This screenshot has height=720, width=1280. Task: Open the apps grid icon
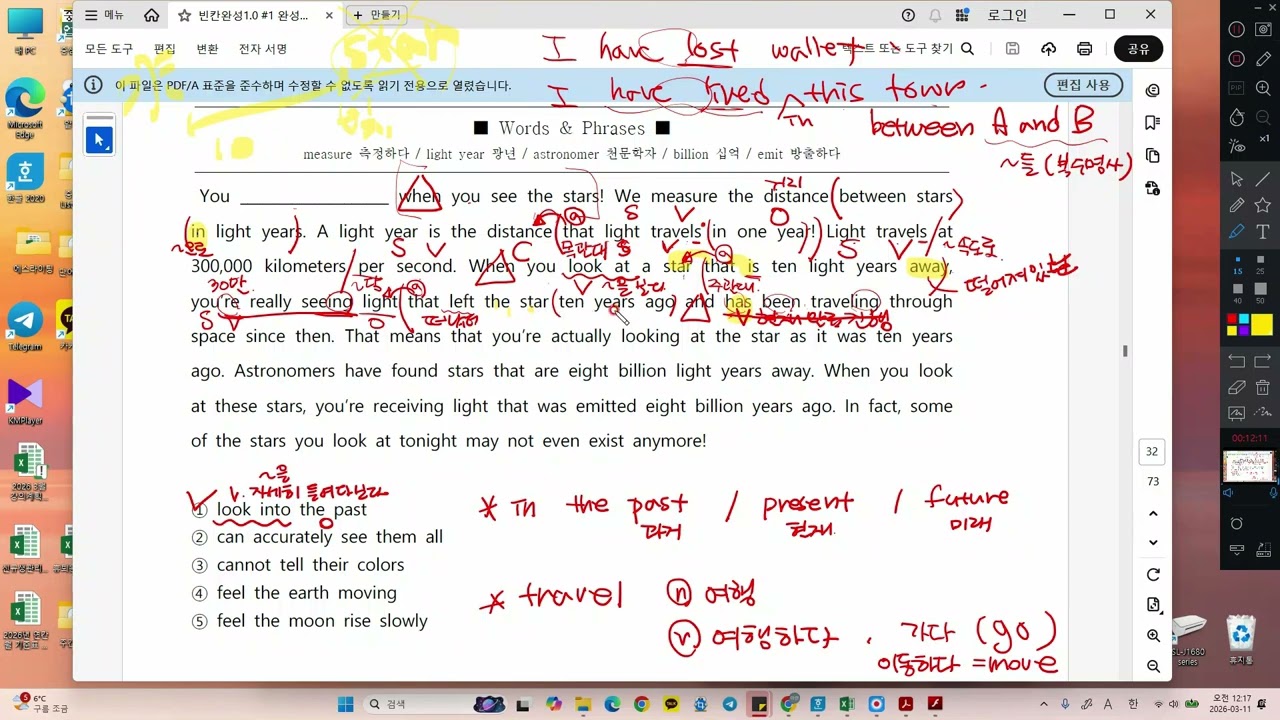962,15
